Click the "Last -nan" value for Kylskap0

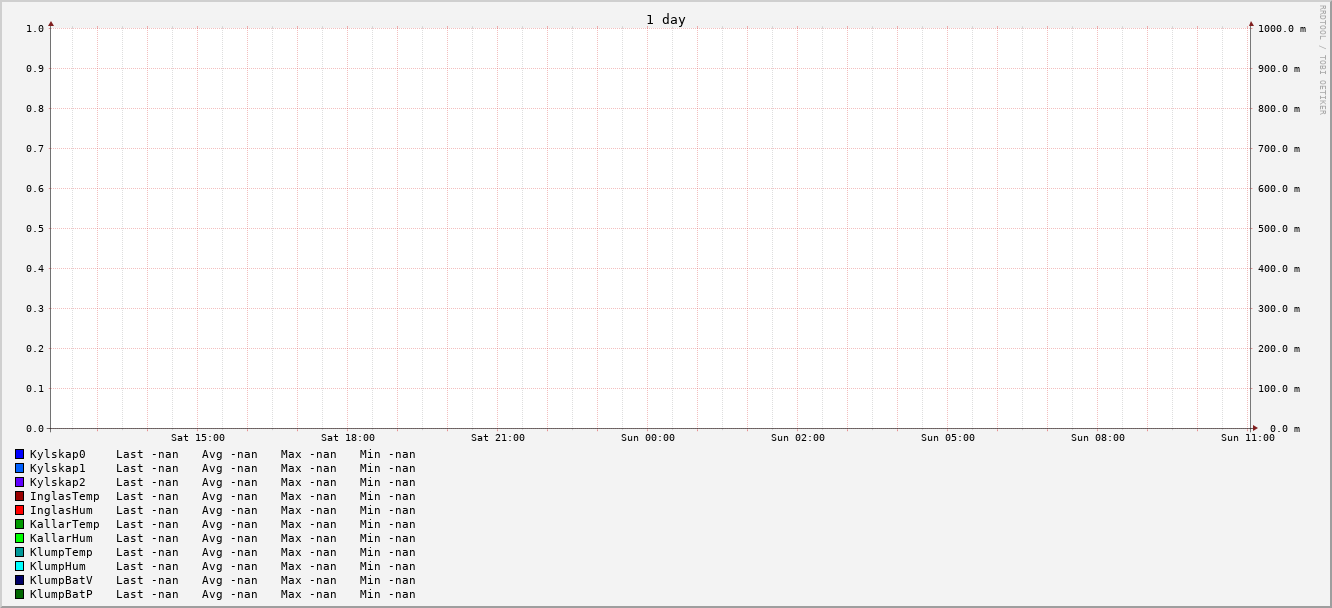point(147,454)
